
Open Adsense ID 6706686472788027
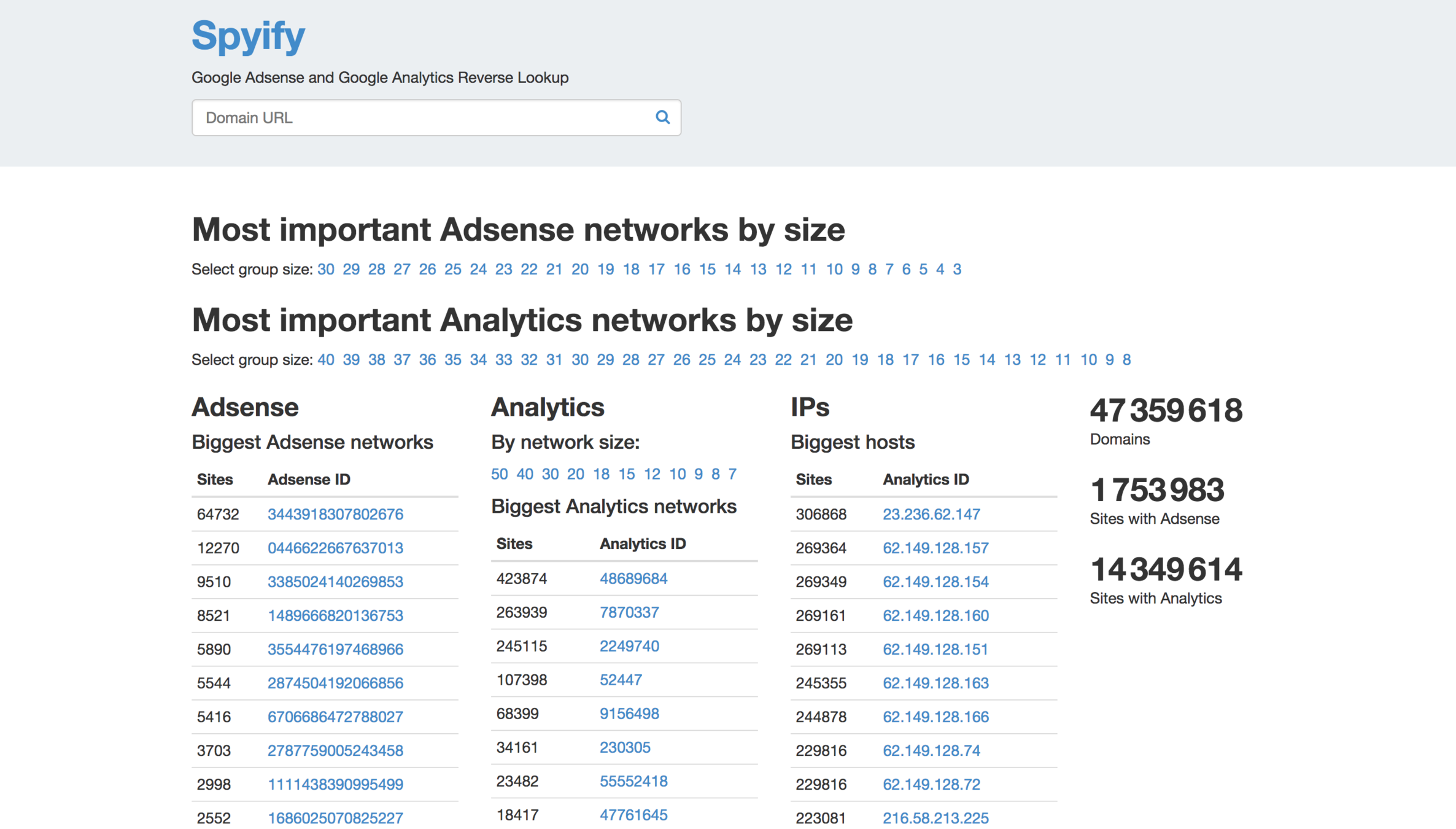(335, 717)
